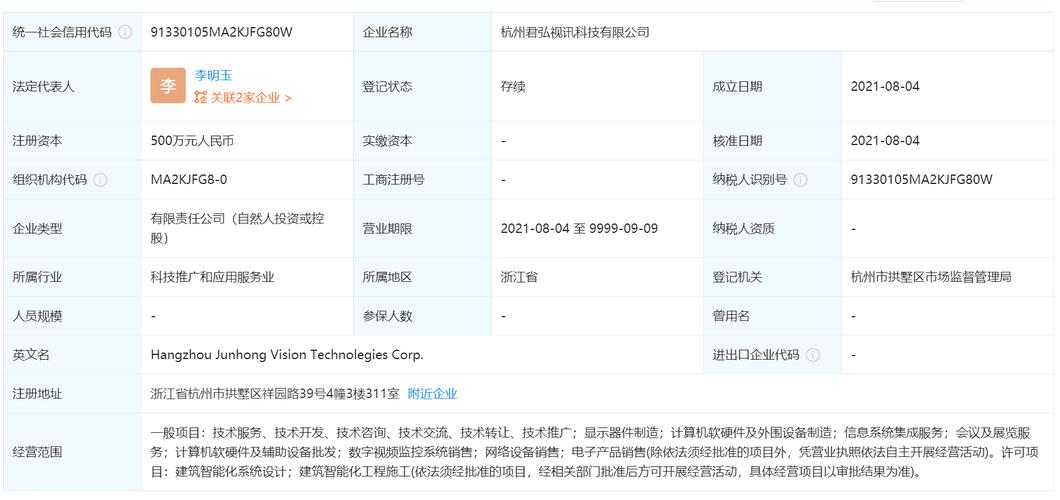This screenshot has height=500, width=1060.
Task: Click registration status value 存续
Action: coord(513,86)
